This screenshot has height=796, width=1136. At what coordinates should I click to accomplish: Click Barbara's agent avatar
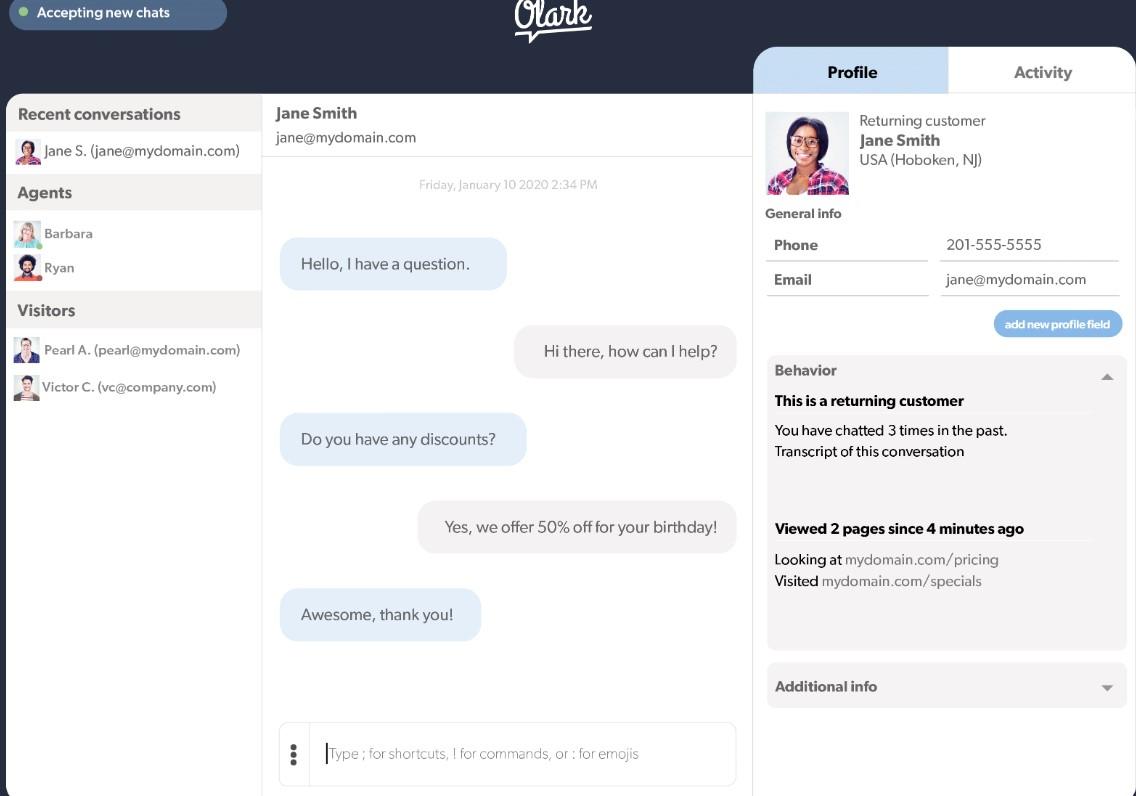click(x=28, y=234)
